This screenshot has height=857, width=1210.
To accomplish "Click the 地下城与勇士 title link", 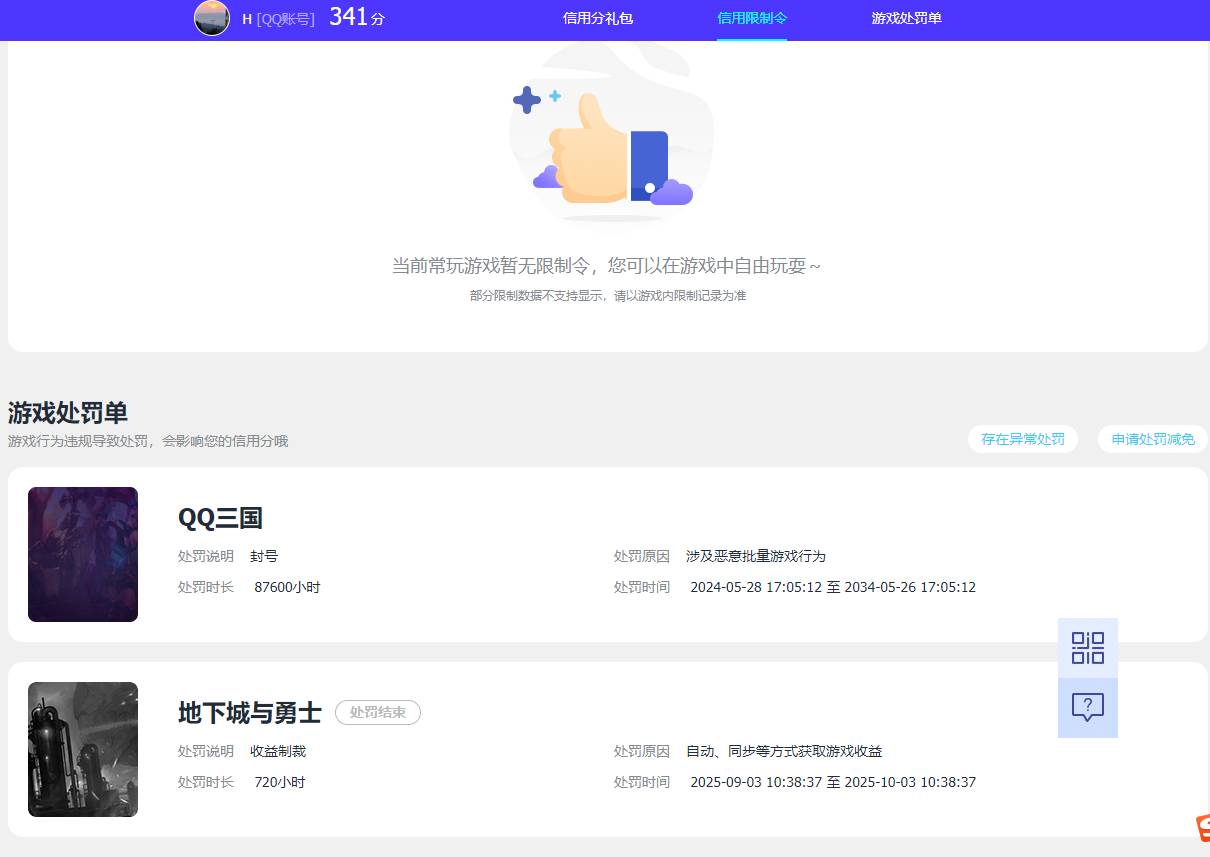I will [x=247, y=712].
